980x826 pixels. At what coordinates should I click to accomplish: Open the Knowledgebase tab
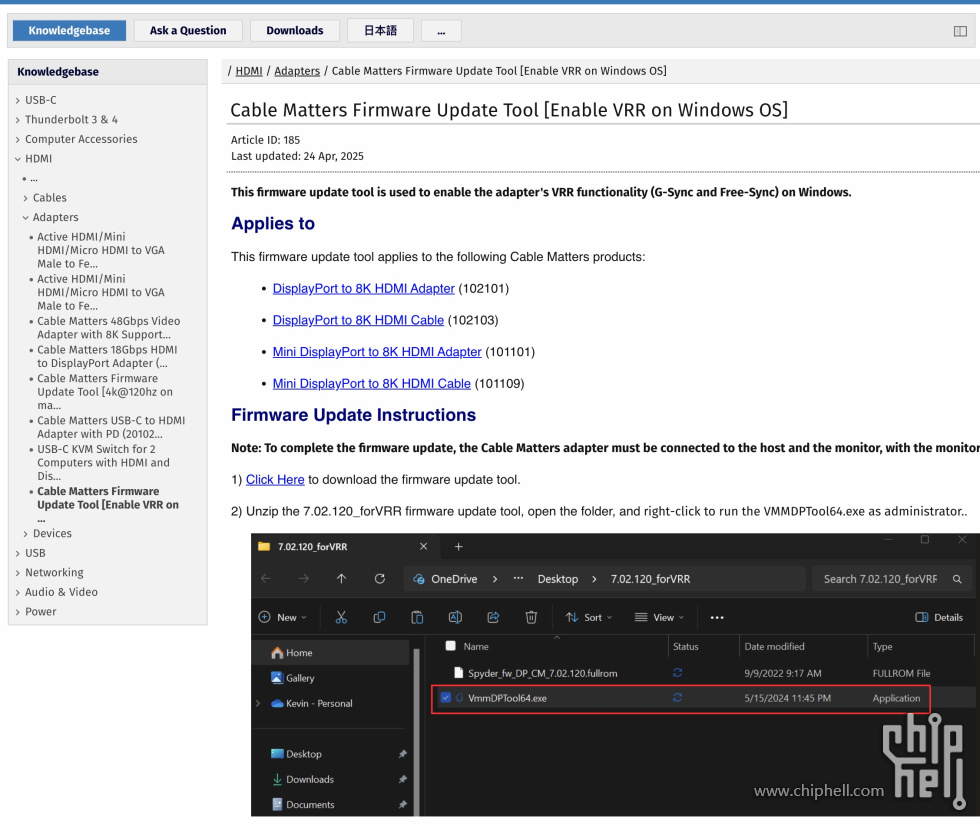click(x=69, y=31)
